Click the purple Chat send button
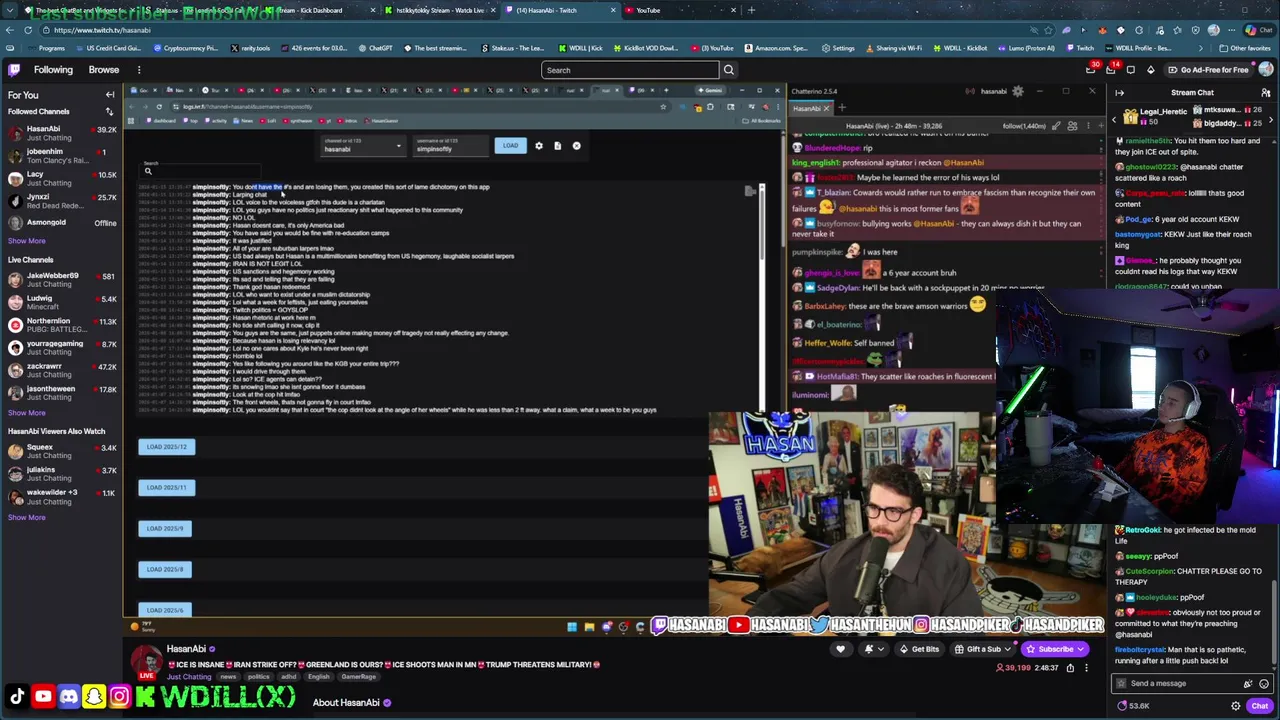 (x=1259, y=706)
